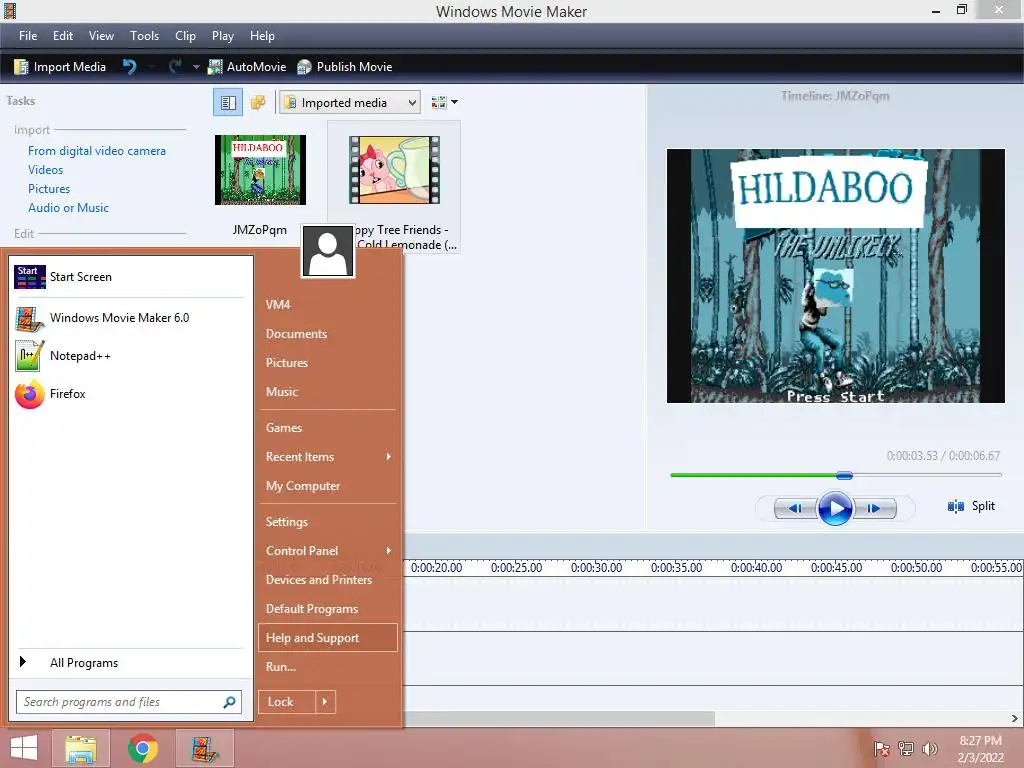
Task: Click the Videos import link
Action: click(x=46, y=170)
